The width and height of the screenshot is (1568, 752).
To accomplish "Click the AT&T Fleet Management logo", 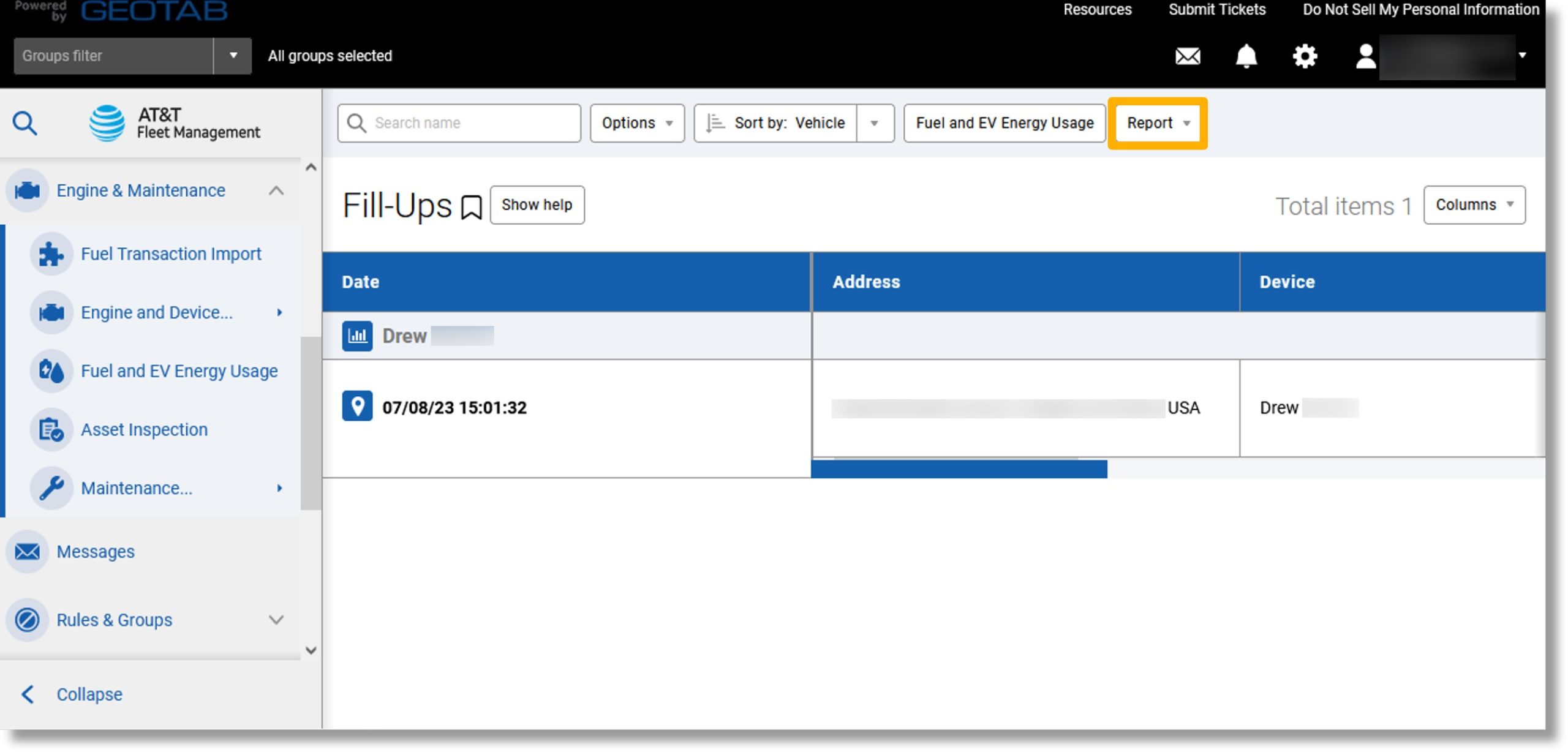I will pos(175,123).
